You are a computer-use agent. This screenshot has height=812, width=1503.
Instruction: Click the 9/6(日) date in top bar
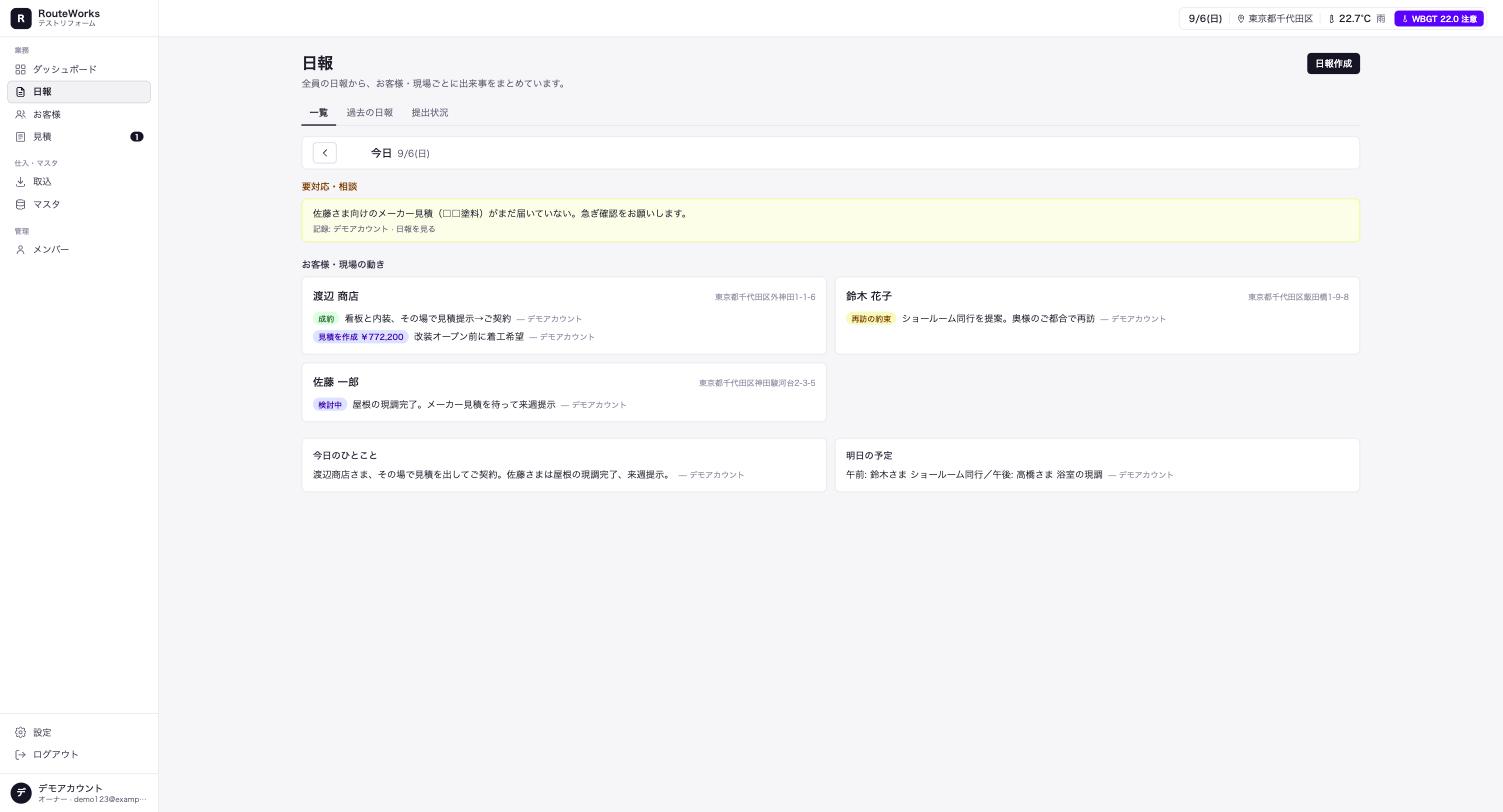1205,19
